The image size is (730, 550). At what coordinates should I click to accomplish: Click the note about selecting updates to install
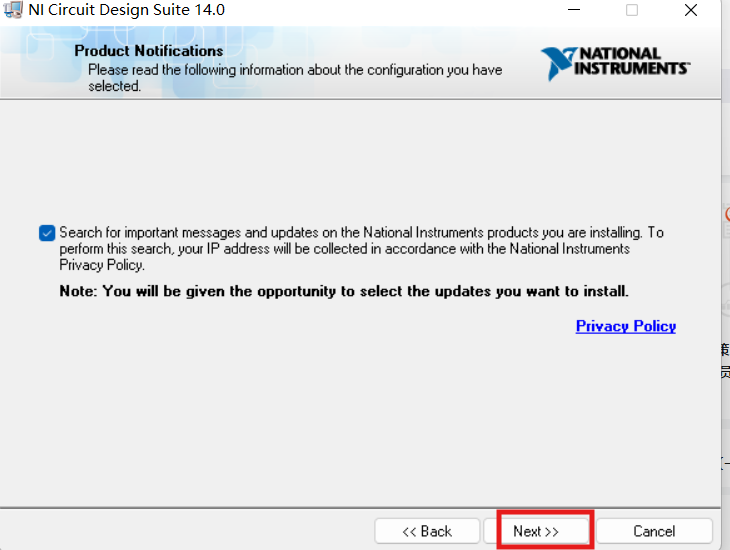344,291
